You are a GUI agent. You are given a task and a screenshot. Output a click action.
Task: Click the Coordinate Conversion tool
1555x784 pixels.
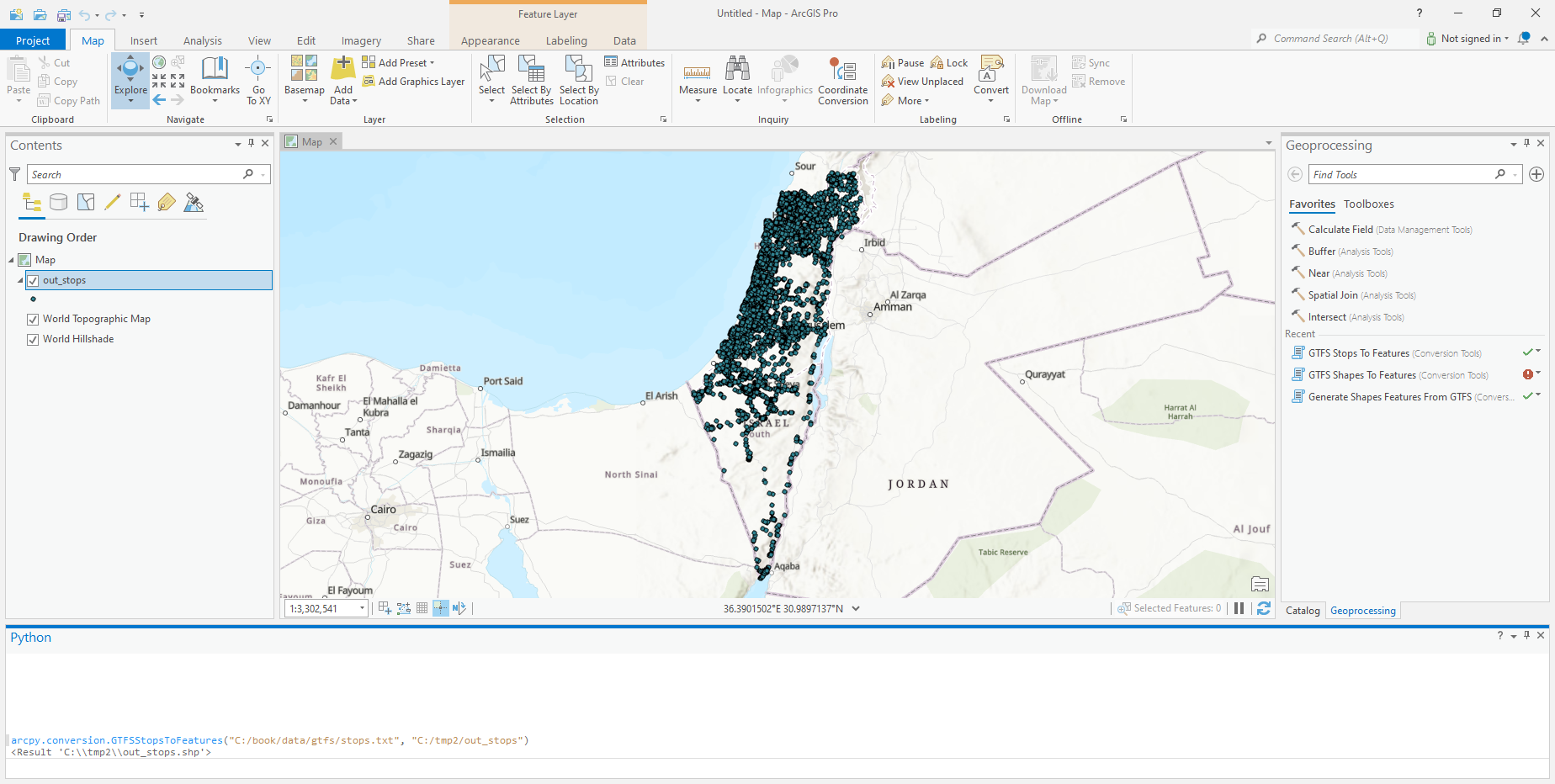842,80
